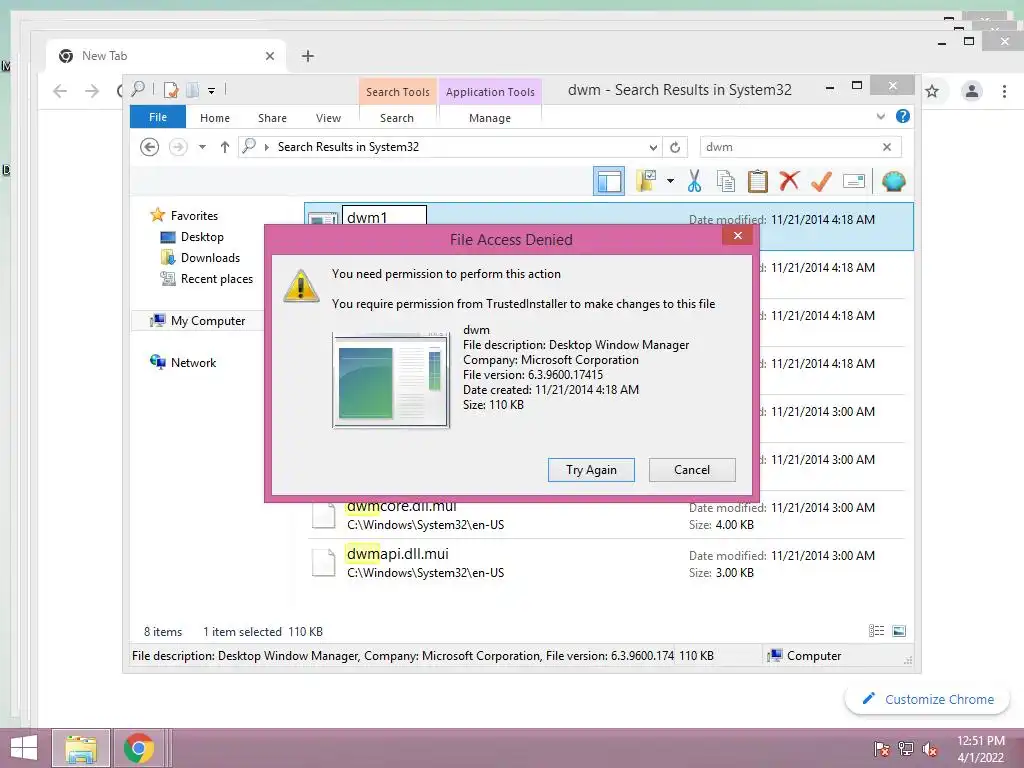
Task: Click Try Again in the dialog
Action: [x=591, y=470]
